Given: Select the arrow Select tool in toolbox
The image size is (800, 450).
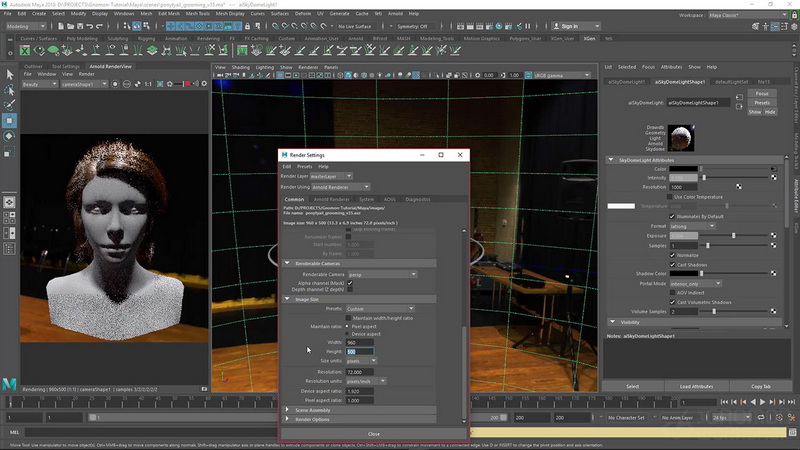Looking at the screenshot, I should (x=9, y=74).
